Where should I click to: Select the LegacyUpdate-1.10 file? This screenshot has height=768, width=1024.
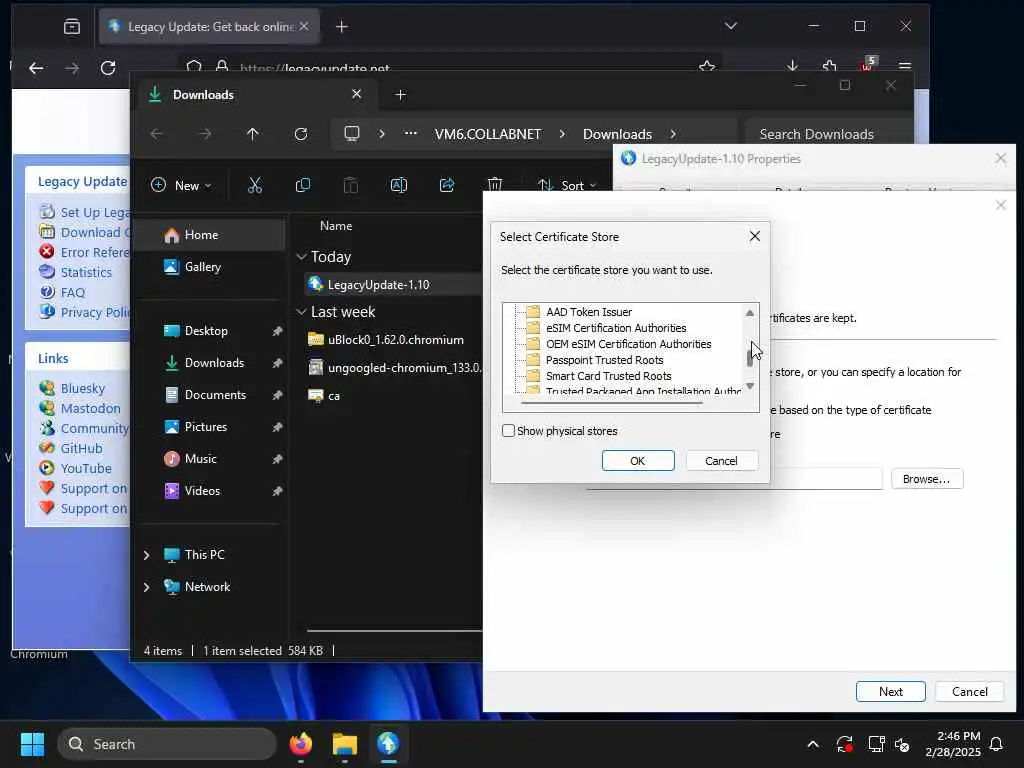coord(392,285)
